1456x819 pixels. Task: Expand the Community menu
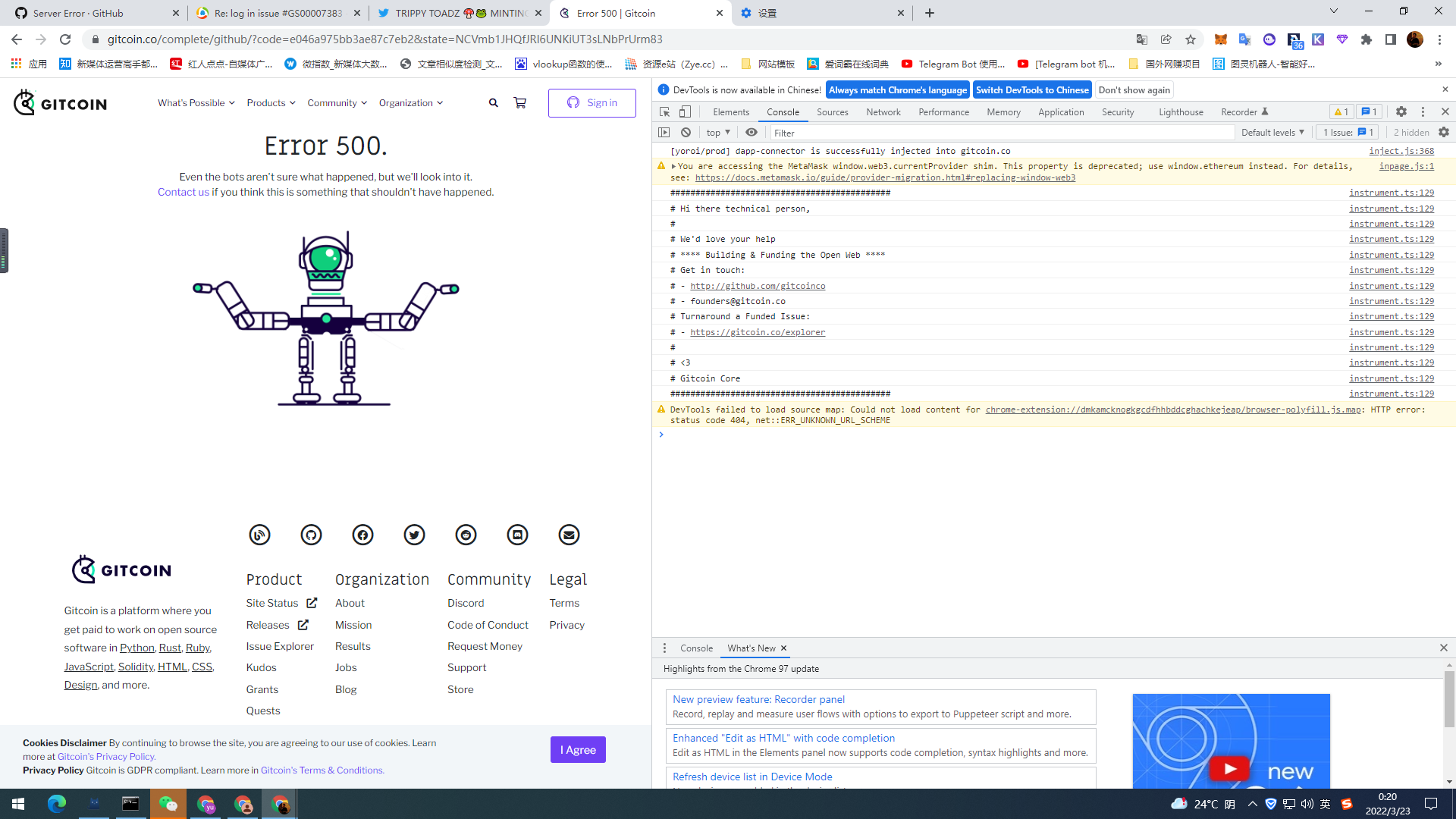(x=337, y=103)
